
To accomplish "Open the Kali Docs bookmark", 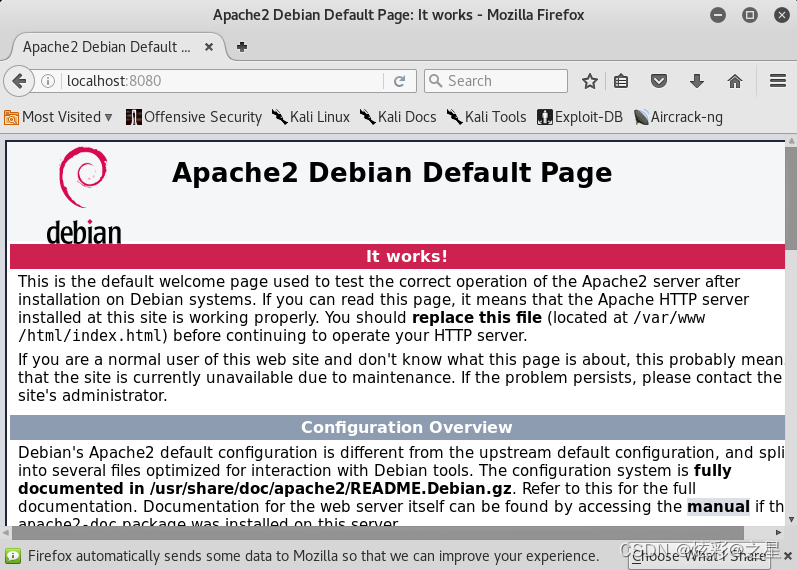I will click(x=398, y=117).
